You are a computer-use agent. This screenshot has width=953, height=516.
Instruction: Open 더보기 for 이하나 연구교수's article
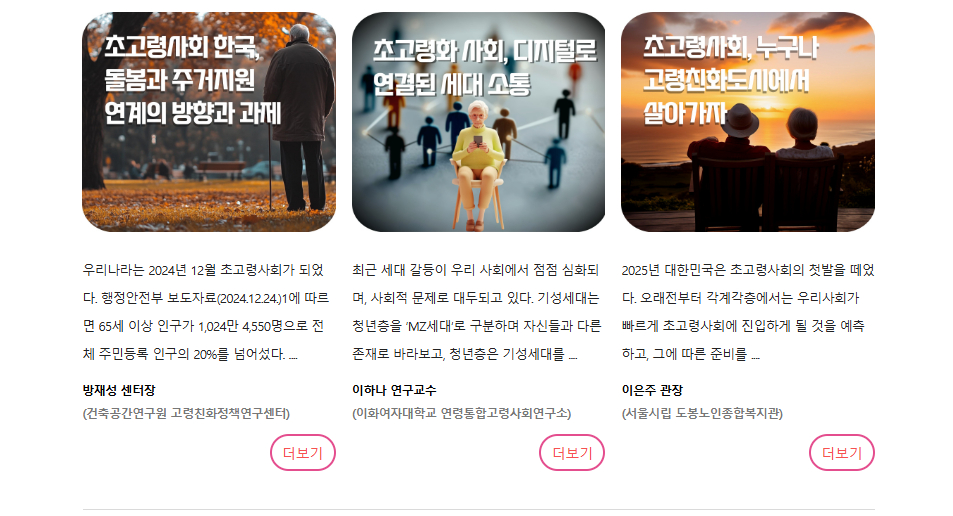pyautogui.click(x=572, y=453)
